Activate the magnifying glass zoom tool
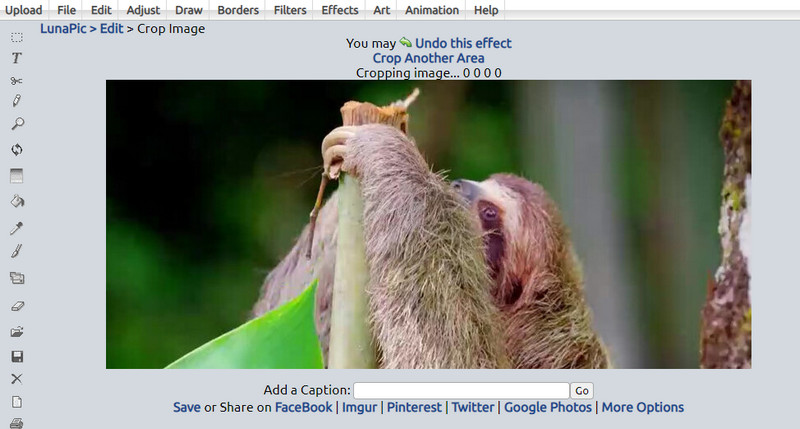 16,124
